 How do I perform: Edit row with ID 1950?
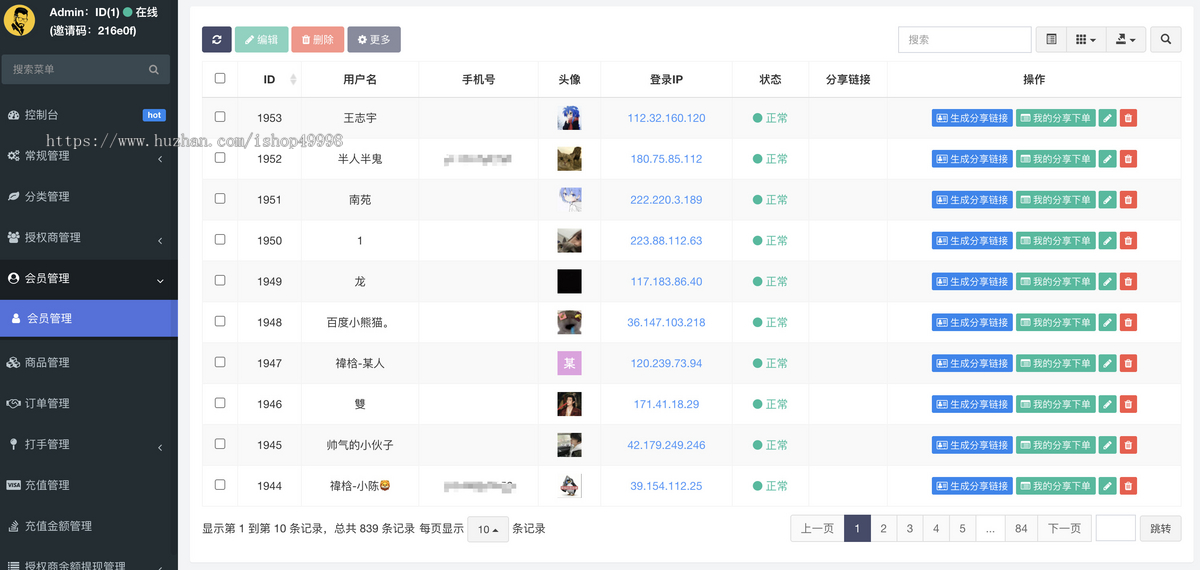click(x=1107, y=241)
